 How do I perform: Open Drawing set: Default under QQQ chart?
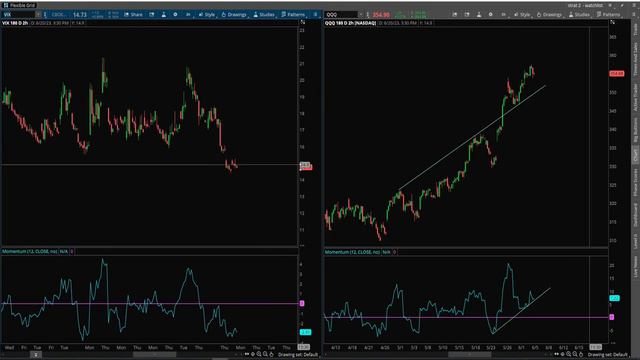(608, 355)
